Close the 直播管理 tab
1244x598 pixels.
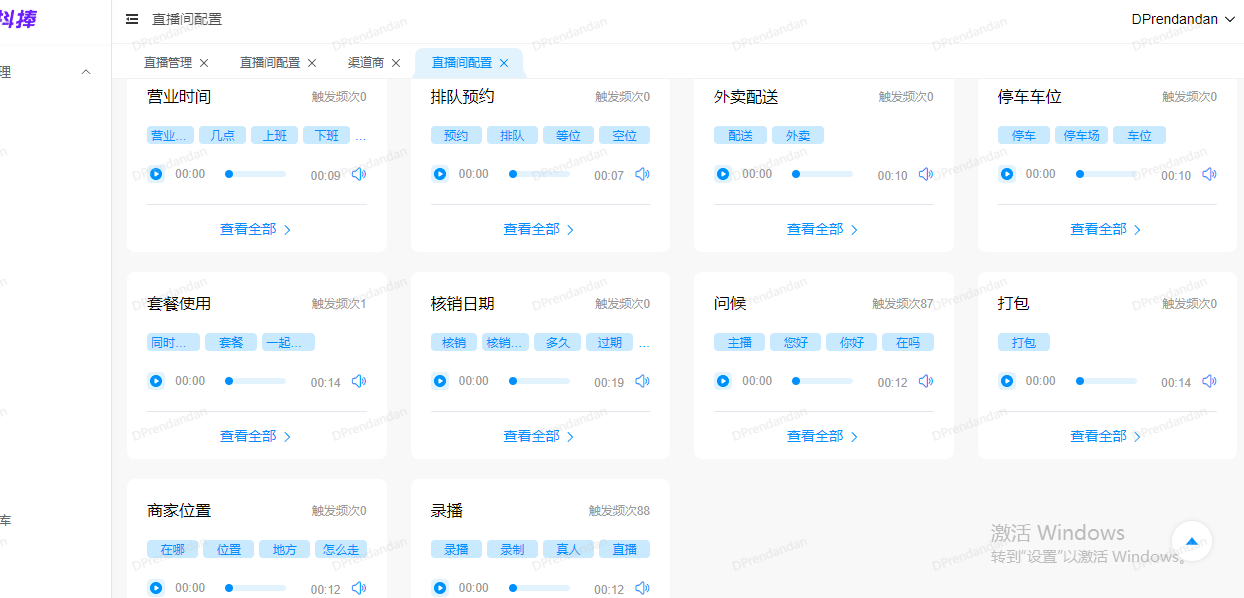coord(204,63)
